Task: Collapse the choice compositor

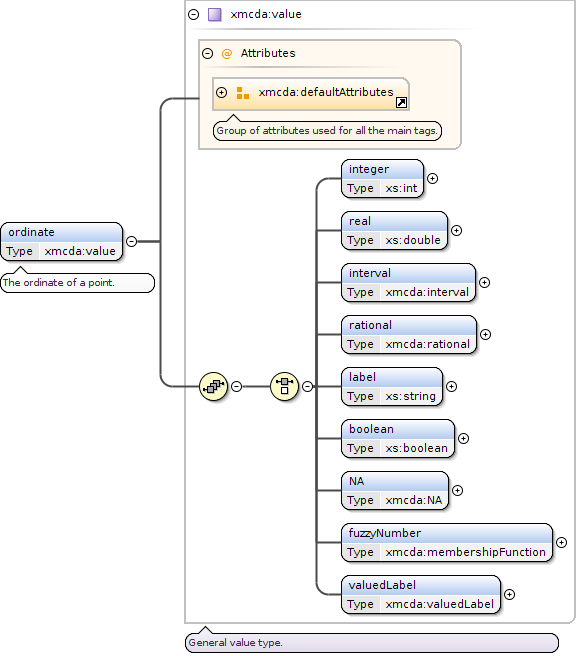Action: (308, 386)
